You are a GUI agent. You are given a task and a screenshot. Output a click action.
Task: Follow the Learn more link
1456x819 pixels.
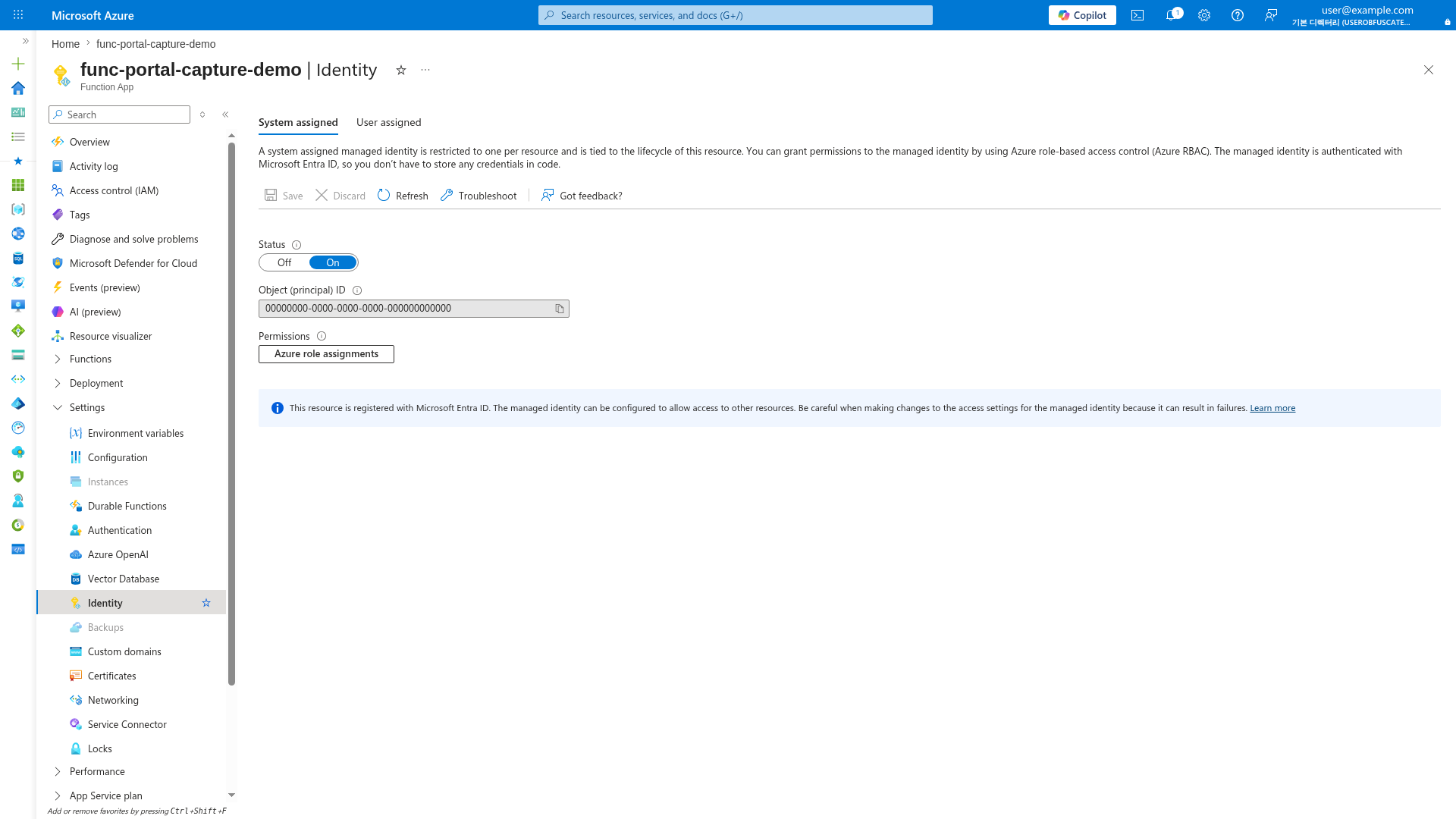coord(1272,408)
